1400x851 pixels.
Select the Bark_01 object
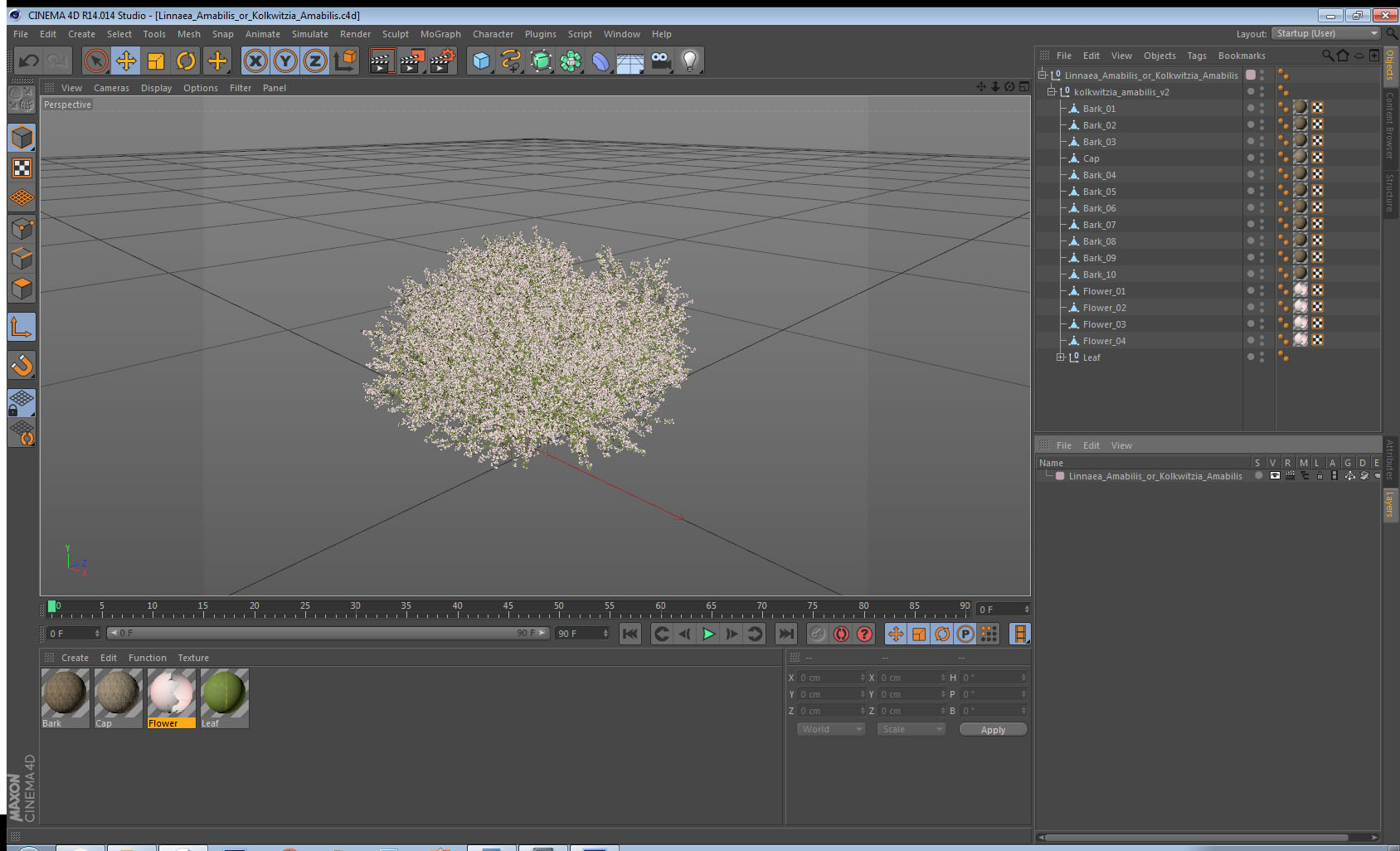pos(1099,109)
